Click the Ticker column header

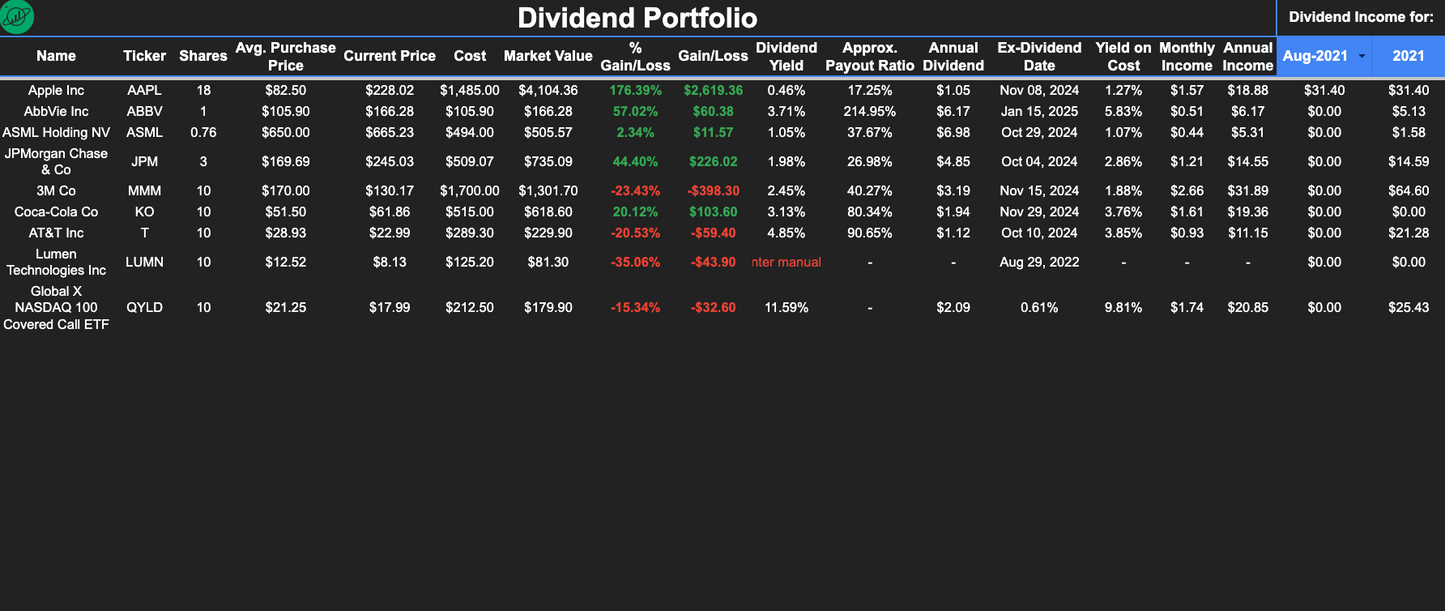coord(144,56)
